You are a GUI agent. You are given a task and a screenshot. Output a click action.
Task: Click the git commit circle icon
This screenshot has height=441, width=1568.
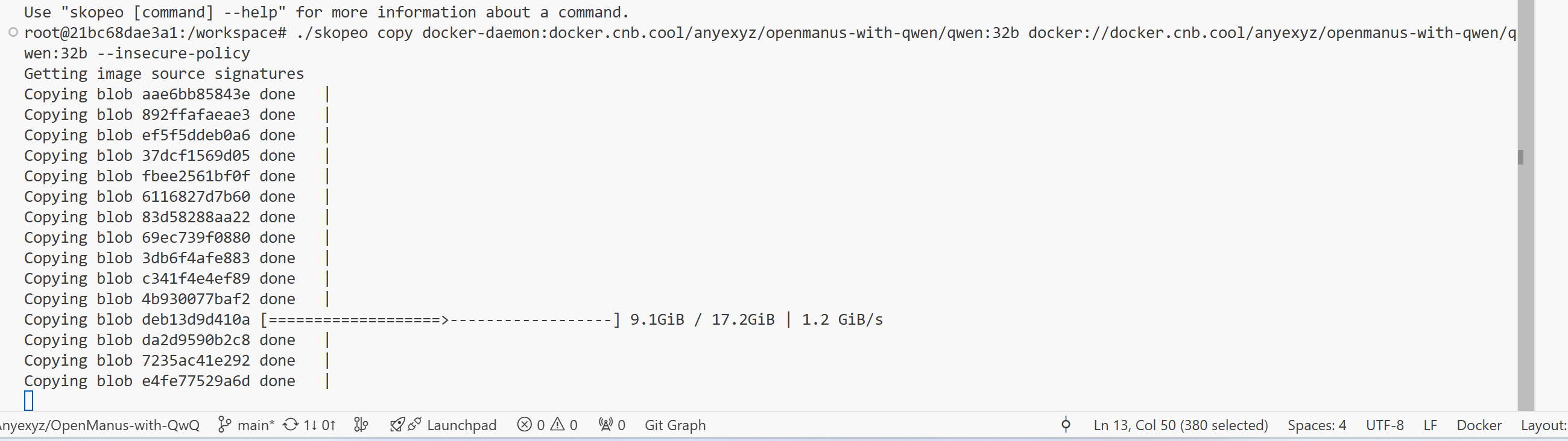[x=1066, y=425]
